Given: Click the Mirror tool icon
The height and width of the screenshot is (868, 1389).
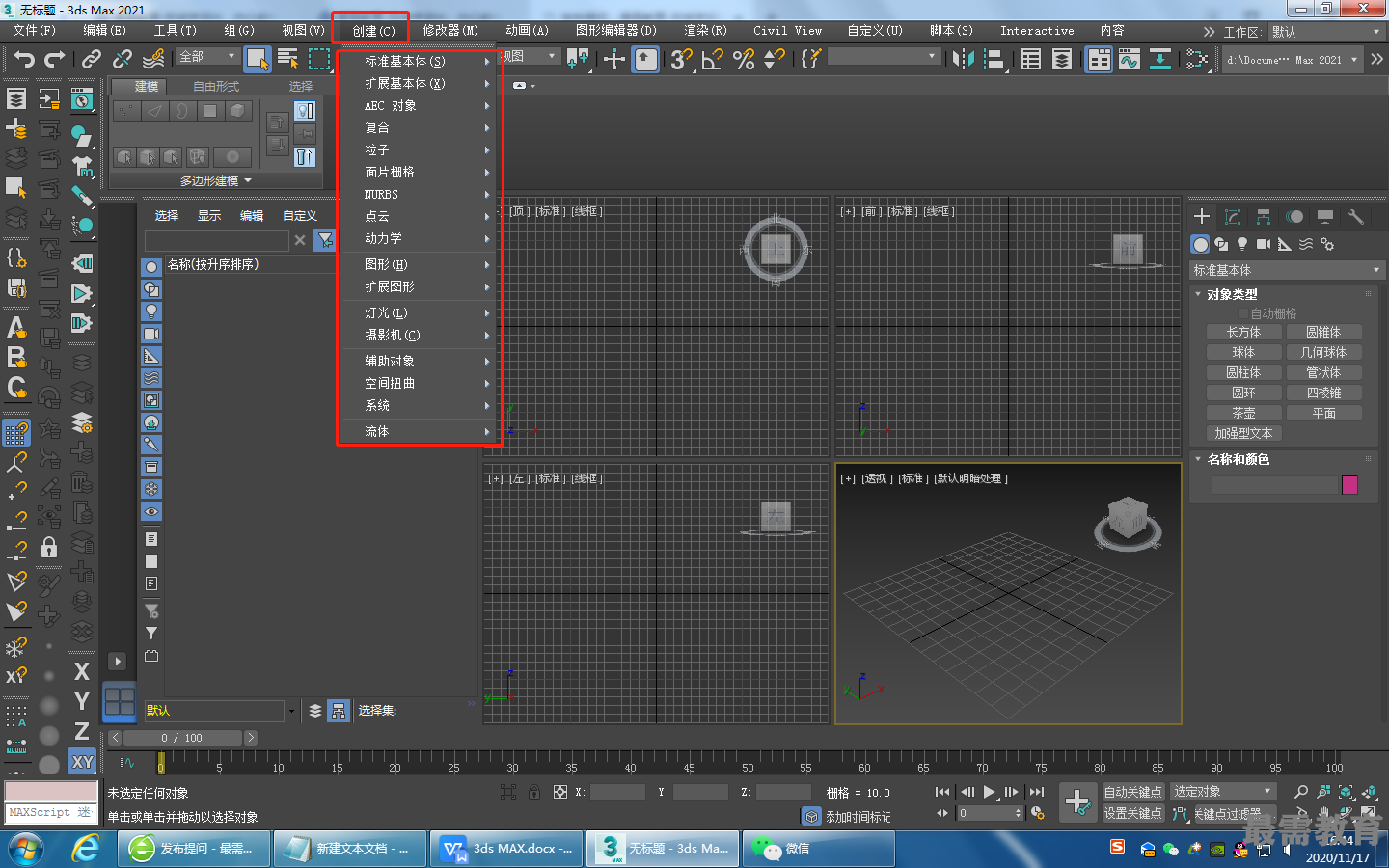Looking at the screenshot, I should click(x=963, y=59).
